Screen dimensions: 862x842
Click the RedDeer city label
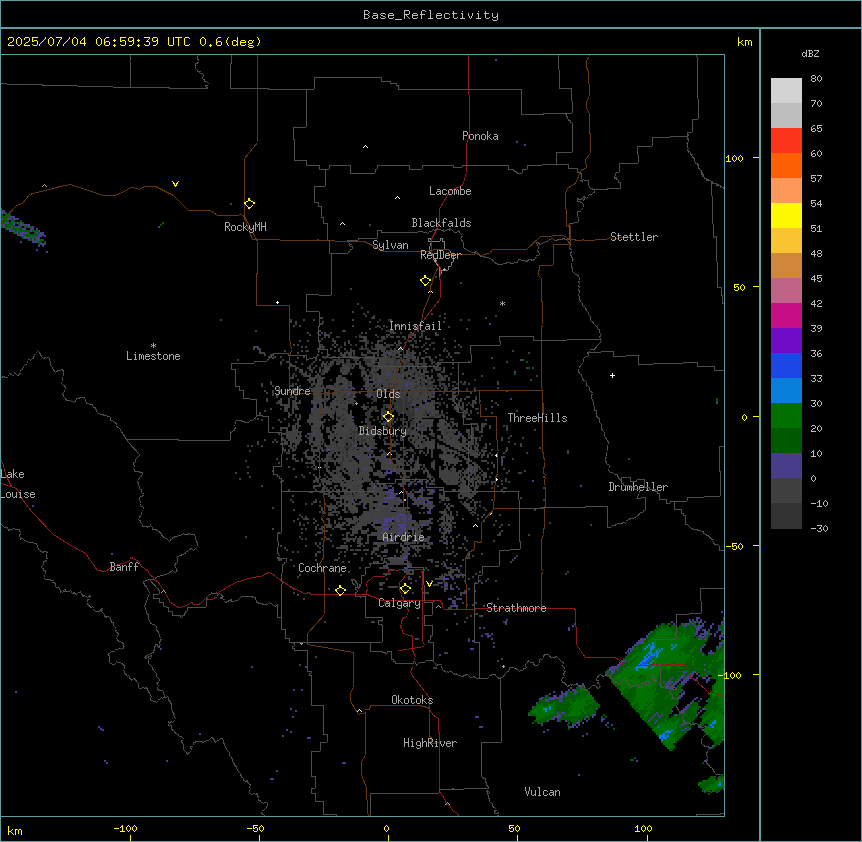click(x=440, y=255)
